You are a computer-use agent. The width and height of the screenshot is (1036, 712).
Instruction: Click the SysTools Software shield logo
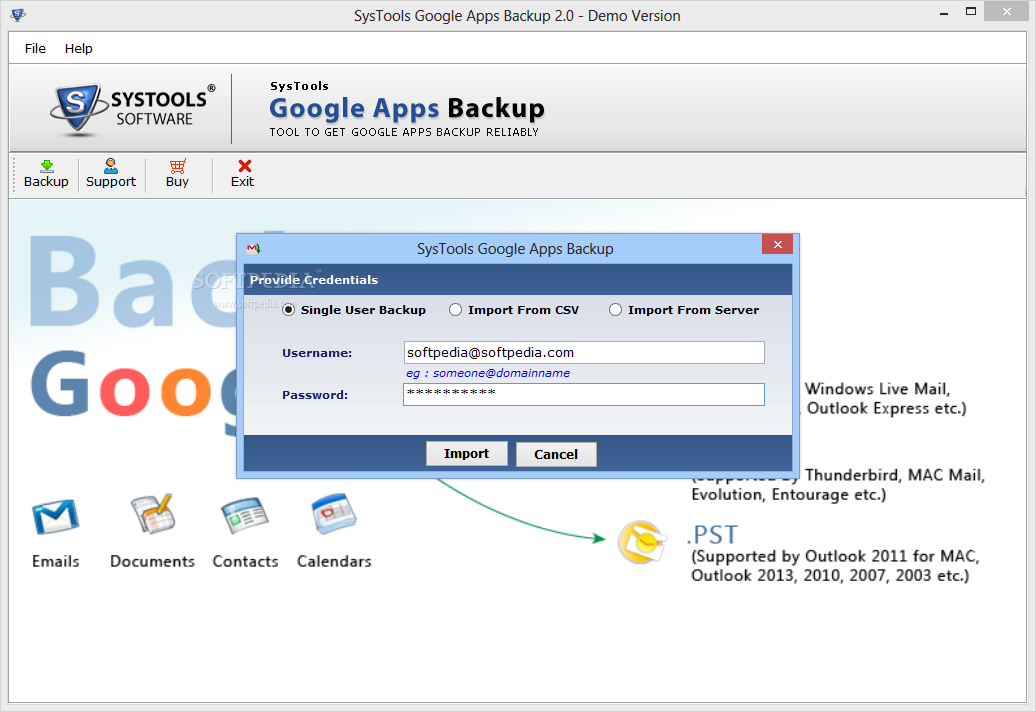78,108
